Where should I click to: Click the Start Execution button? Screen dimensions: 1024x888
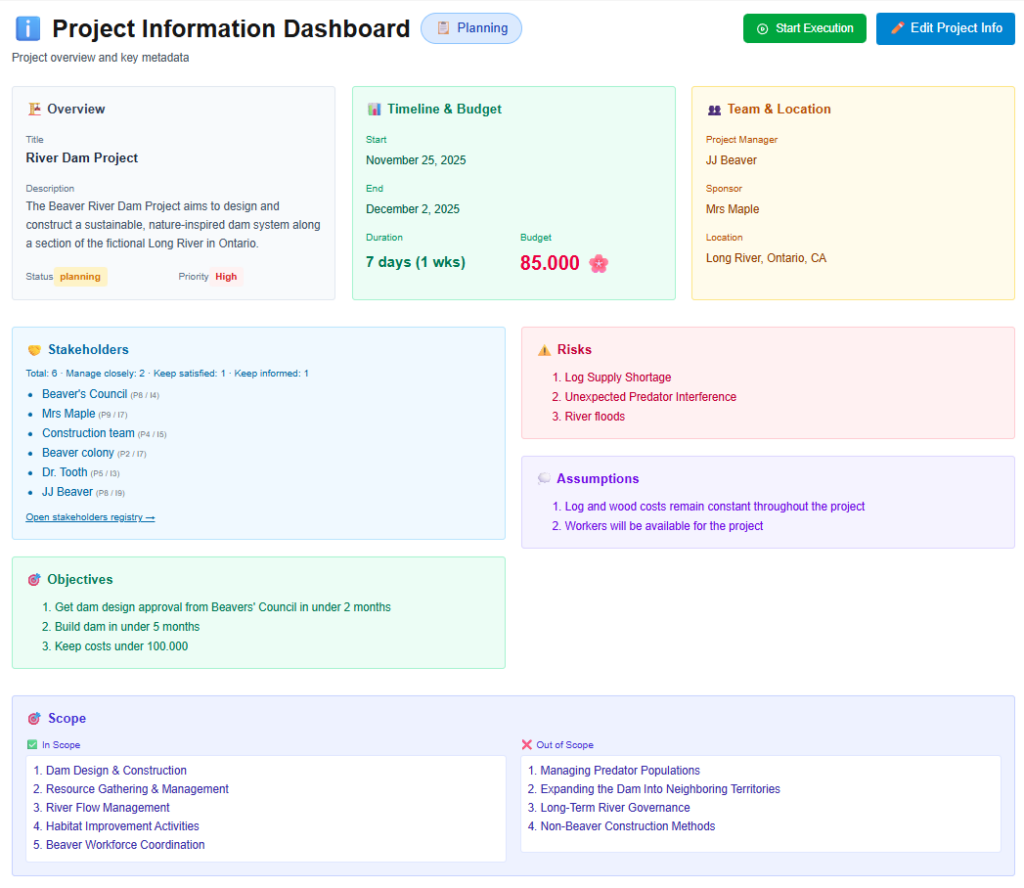pos(804,28)
